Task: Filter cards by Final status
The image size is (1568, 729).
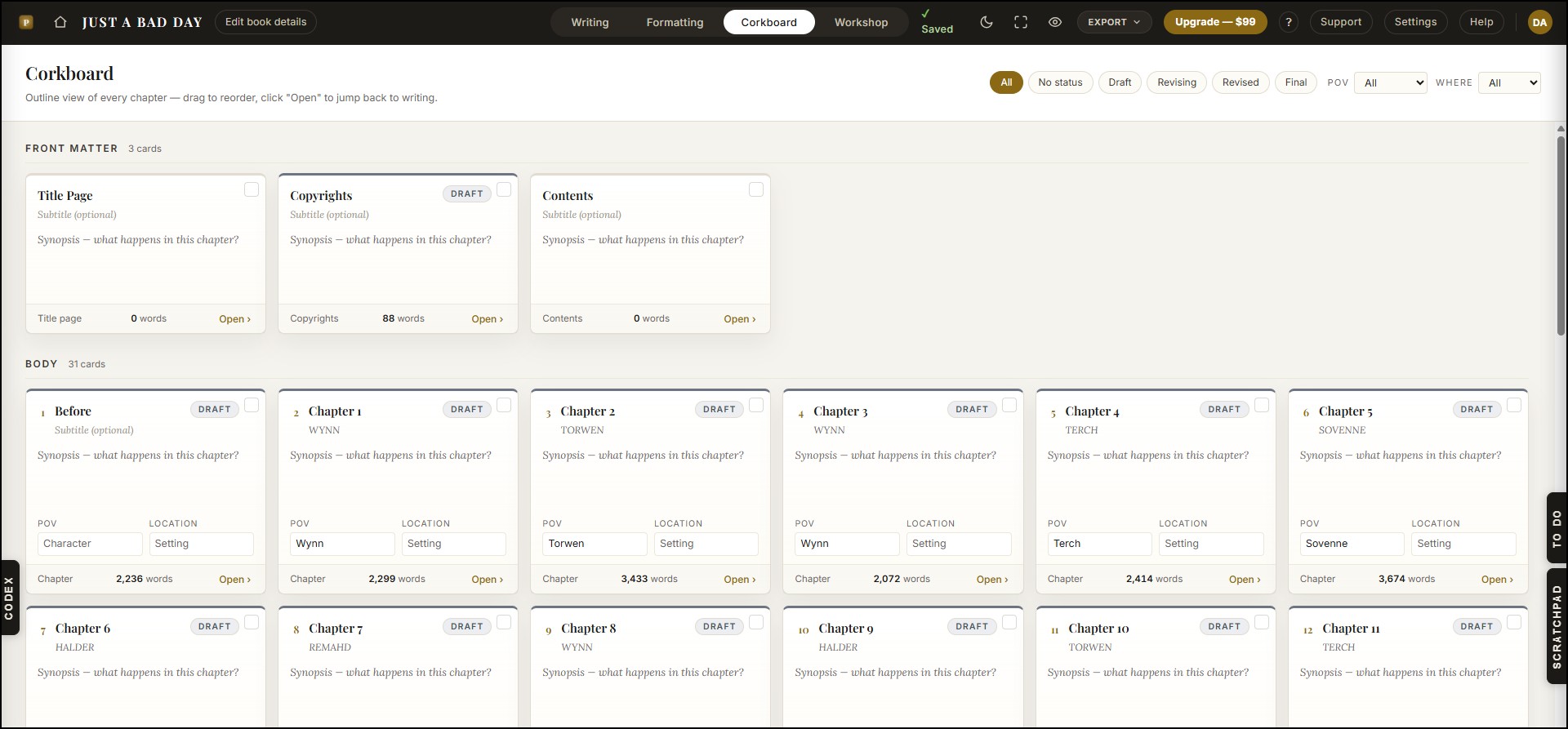Action: point(1296,82)
